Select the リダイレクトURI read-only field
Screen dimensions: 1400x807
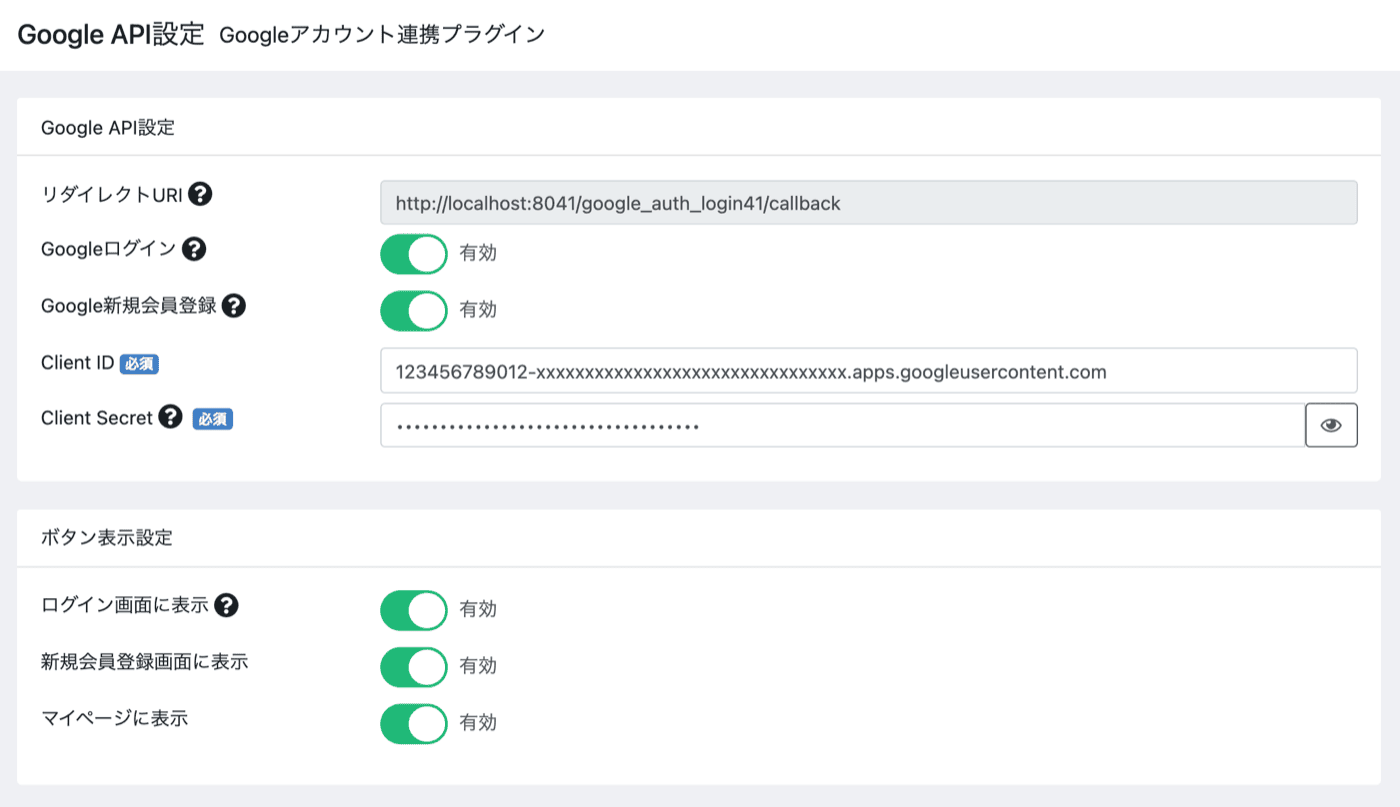click(868, 203)
